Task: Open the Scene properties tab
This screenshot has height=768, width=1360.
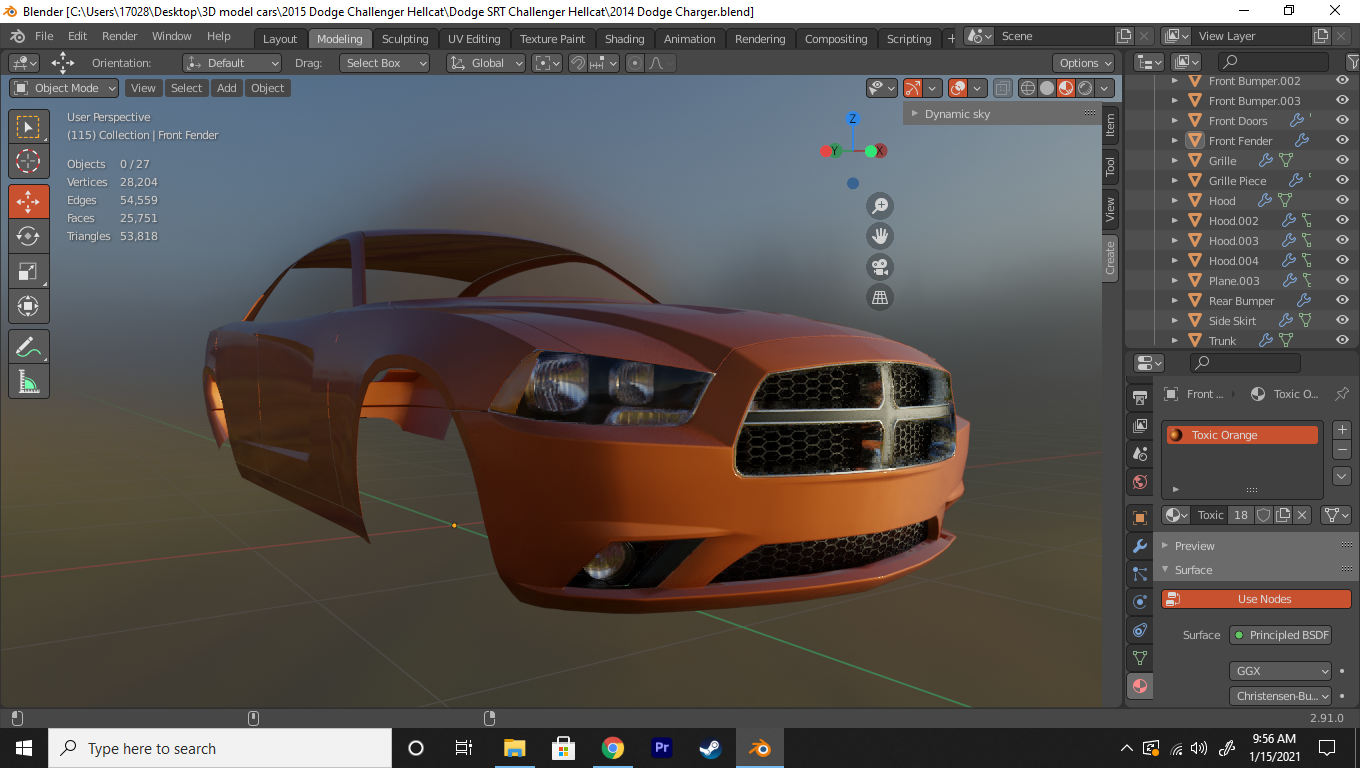Action: [x=1139, y=454]
